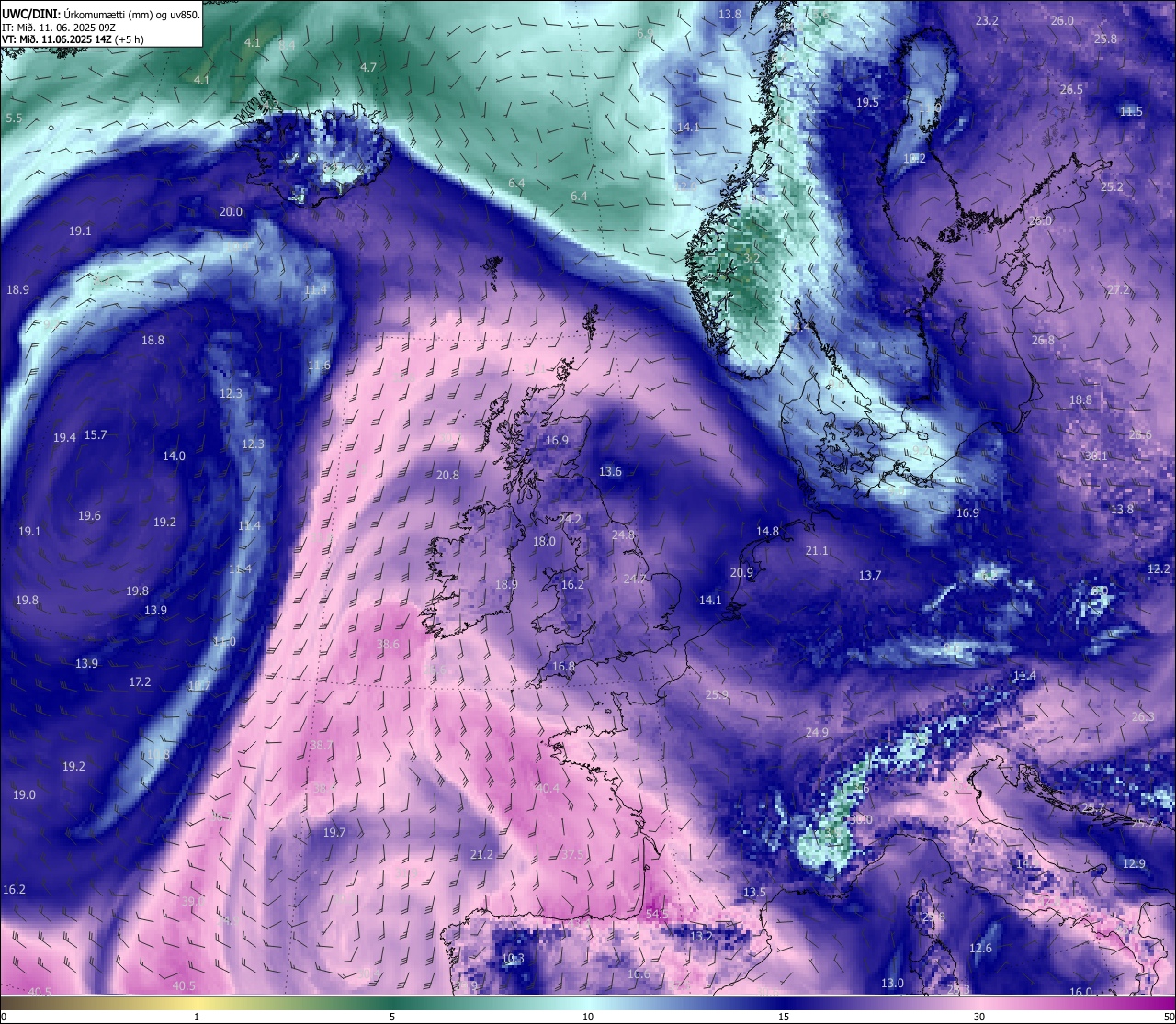Select the 'IT: Mið. 11. 06. 2025 09Z' line

point(58,28)
